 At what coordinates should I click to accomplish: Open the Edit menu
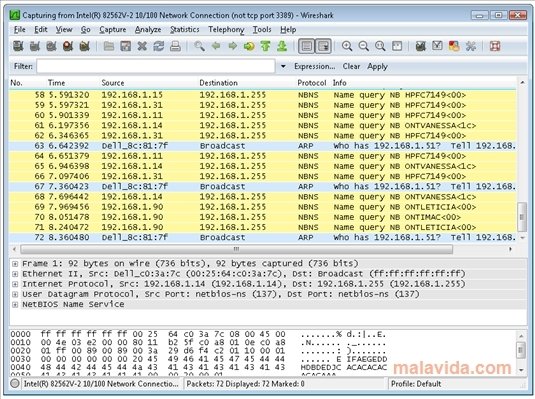click(41, 30)
